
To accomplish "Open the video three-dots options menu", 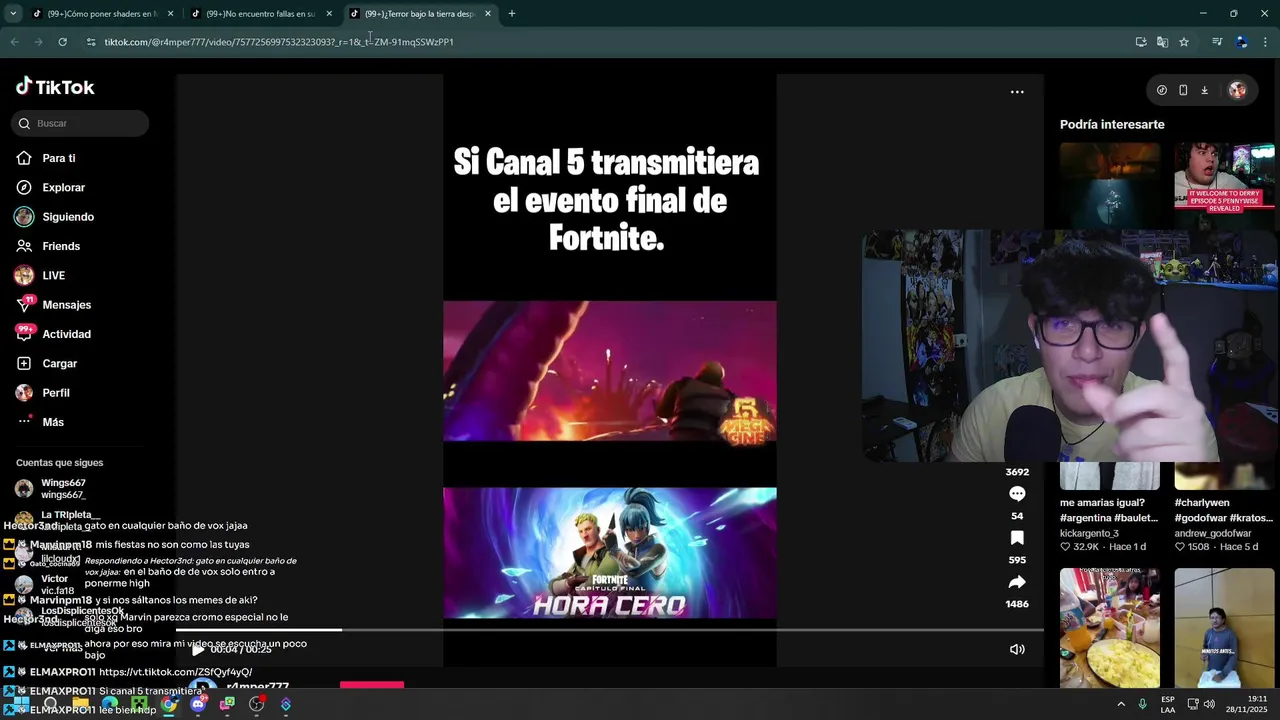I will (1017, 92).
